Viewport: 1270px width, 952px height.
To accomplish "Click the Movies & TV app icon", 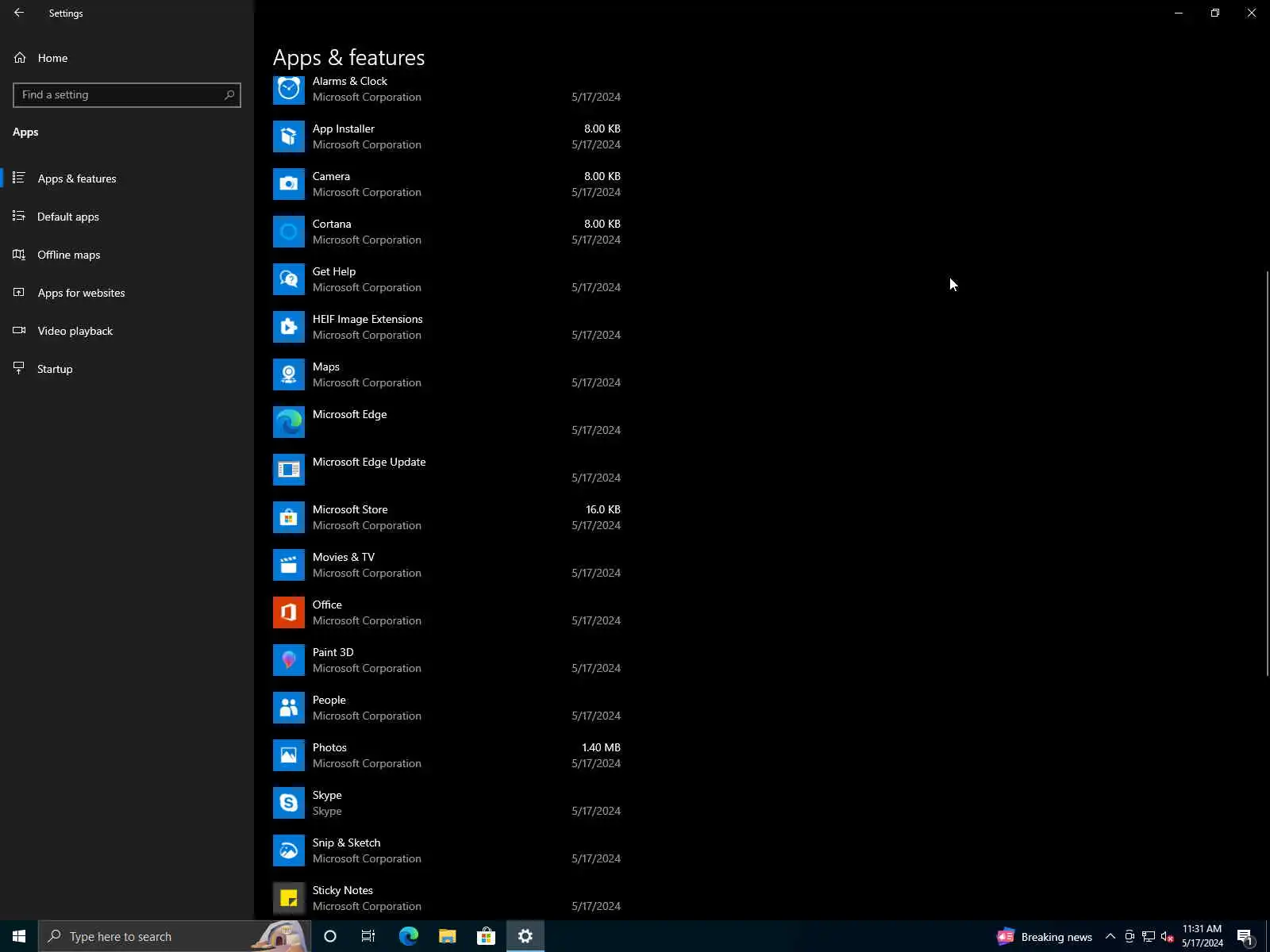I will [x=289, y=565].
